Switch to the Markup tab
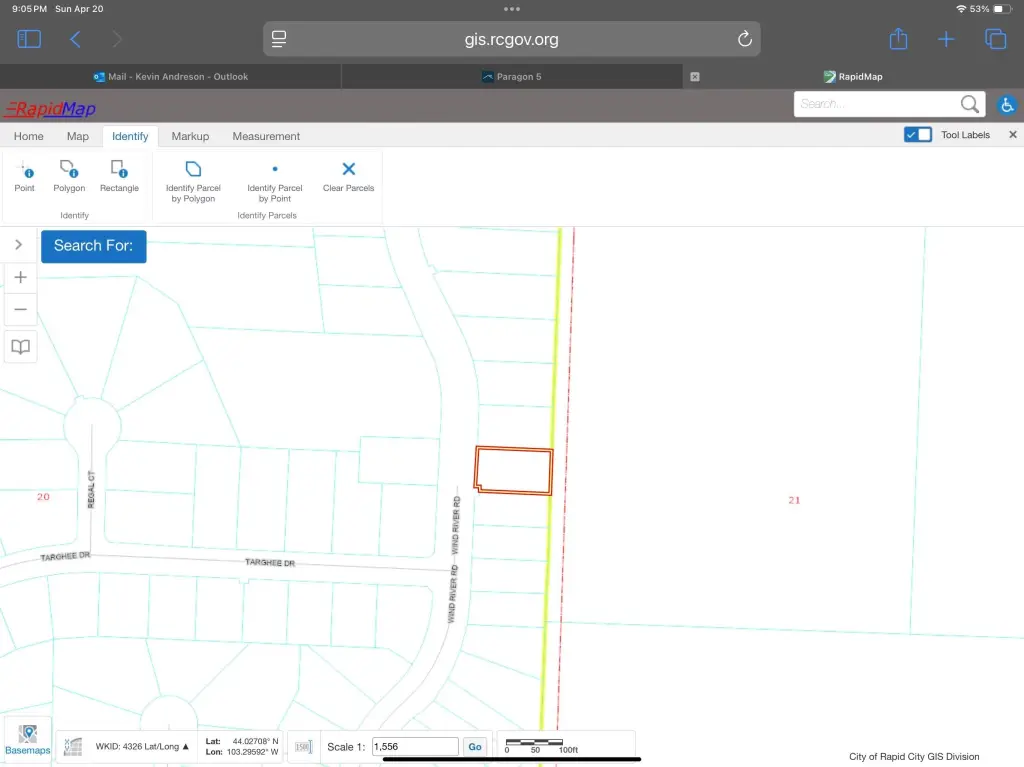 pyautogui.click(x=190, y=136)
